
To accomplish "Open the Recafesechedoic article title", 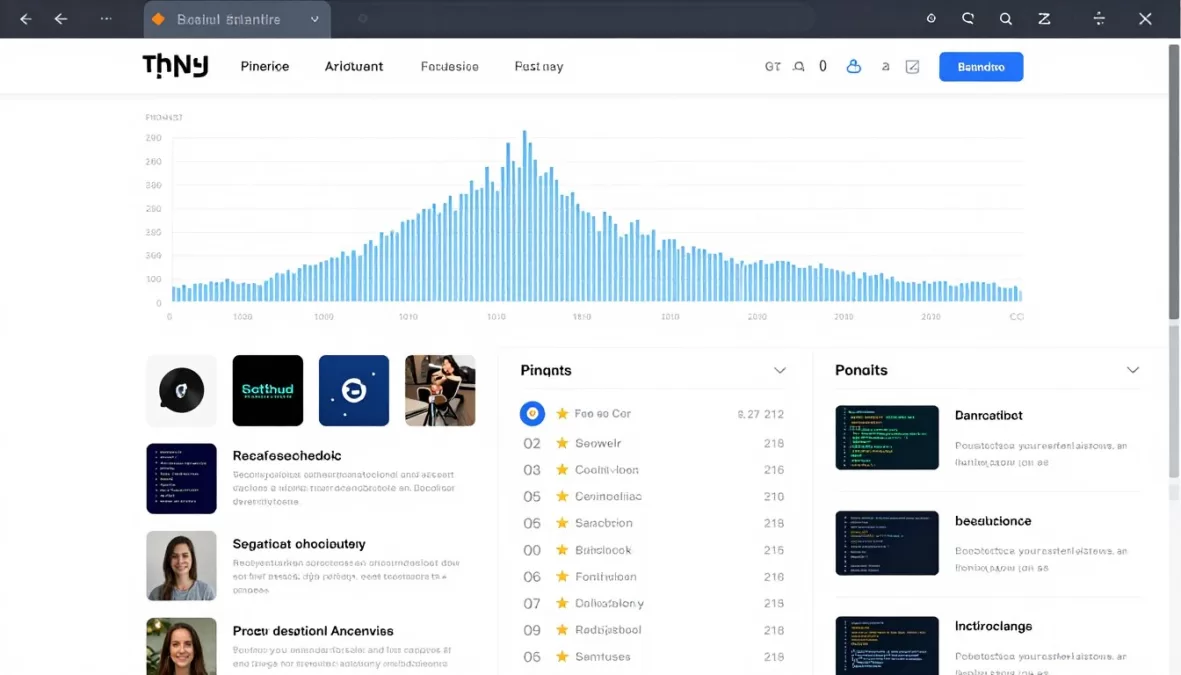I will pyautogui.click(x=286, y=456).
